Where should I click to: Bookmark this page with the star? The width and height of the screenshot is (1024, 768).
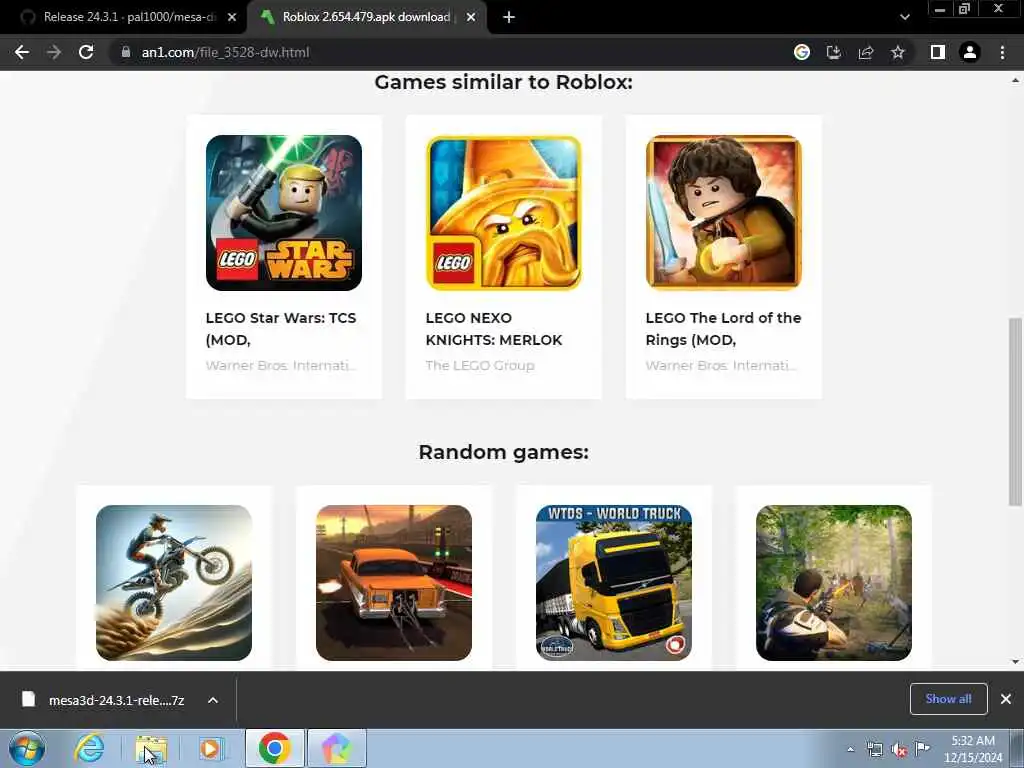pyautogui.click(x=898, y=52)
